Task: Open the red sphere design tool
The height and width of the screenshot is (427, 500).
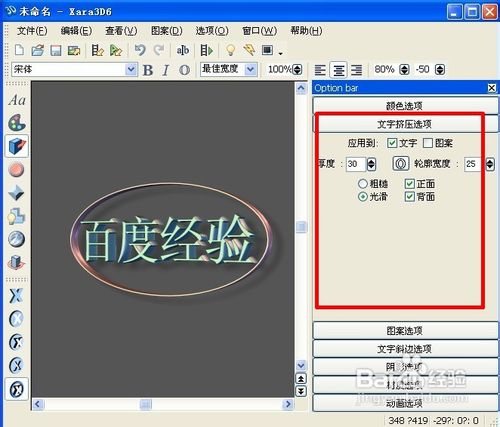Action: pos(16,169)
